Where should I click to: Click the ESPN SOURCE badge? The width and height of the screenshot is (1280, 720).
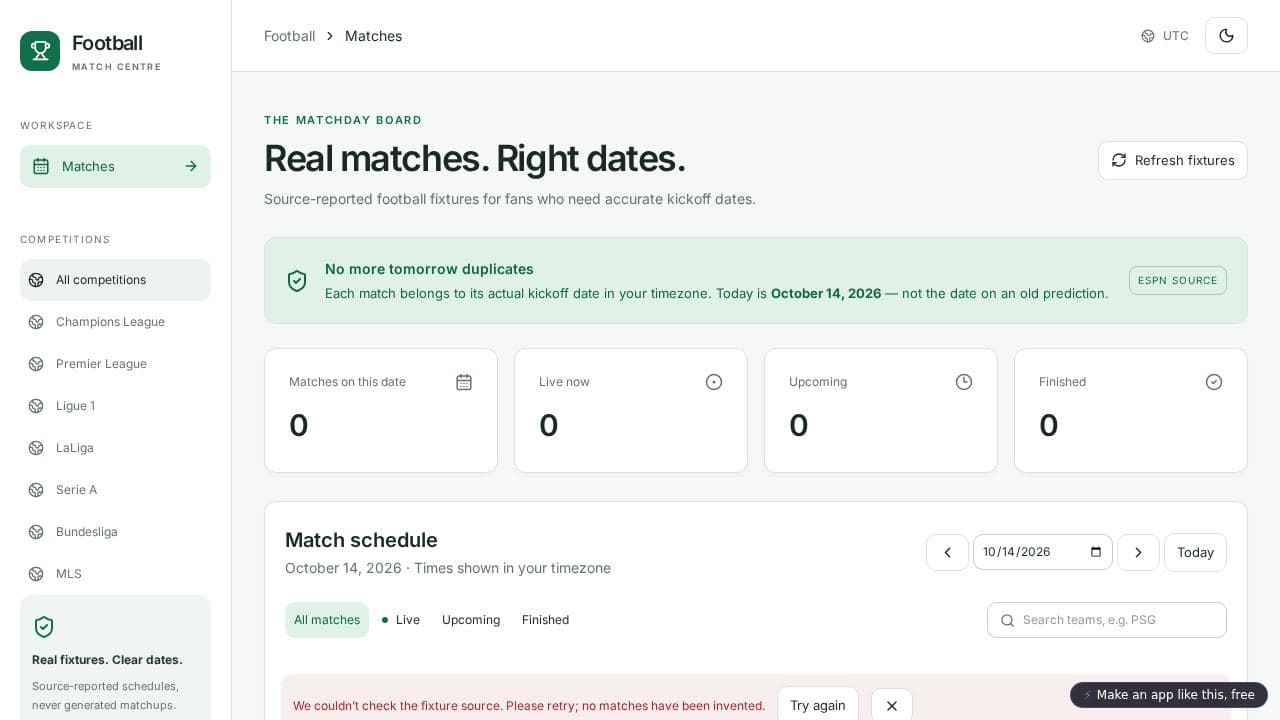[1178, 280]
